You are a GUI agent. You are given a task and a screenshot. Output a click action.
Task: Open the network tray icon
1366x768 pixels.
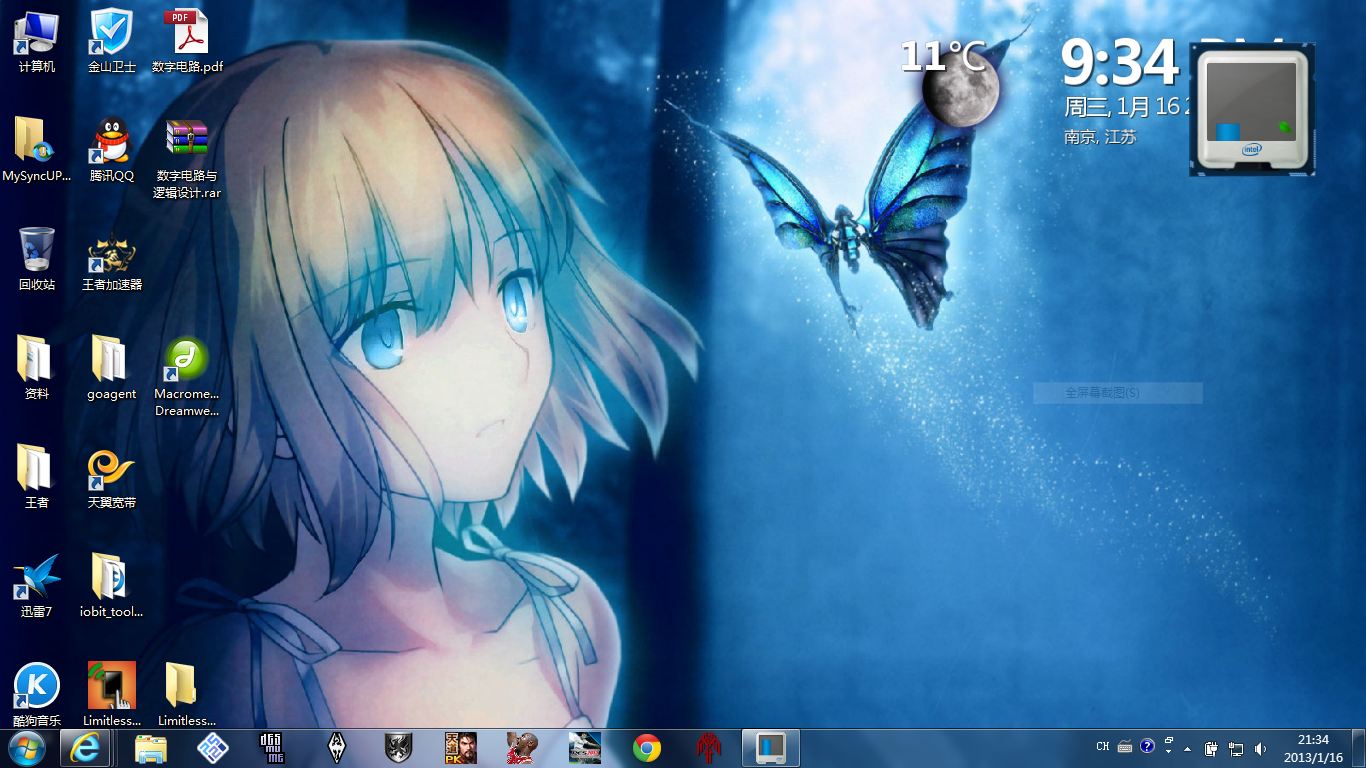1236,748
